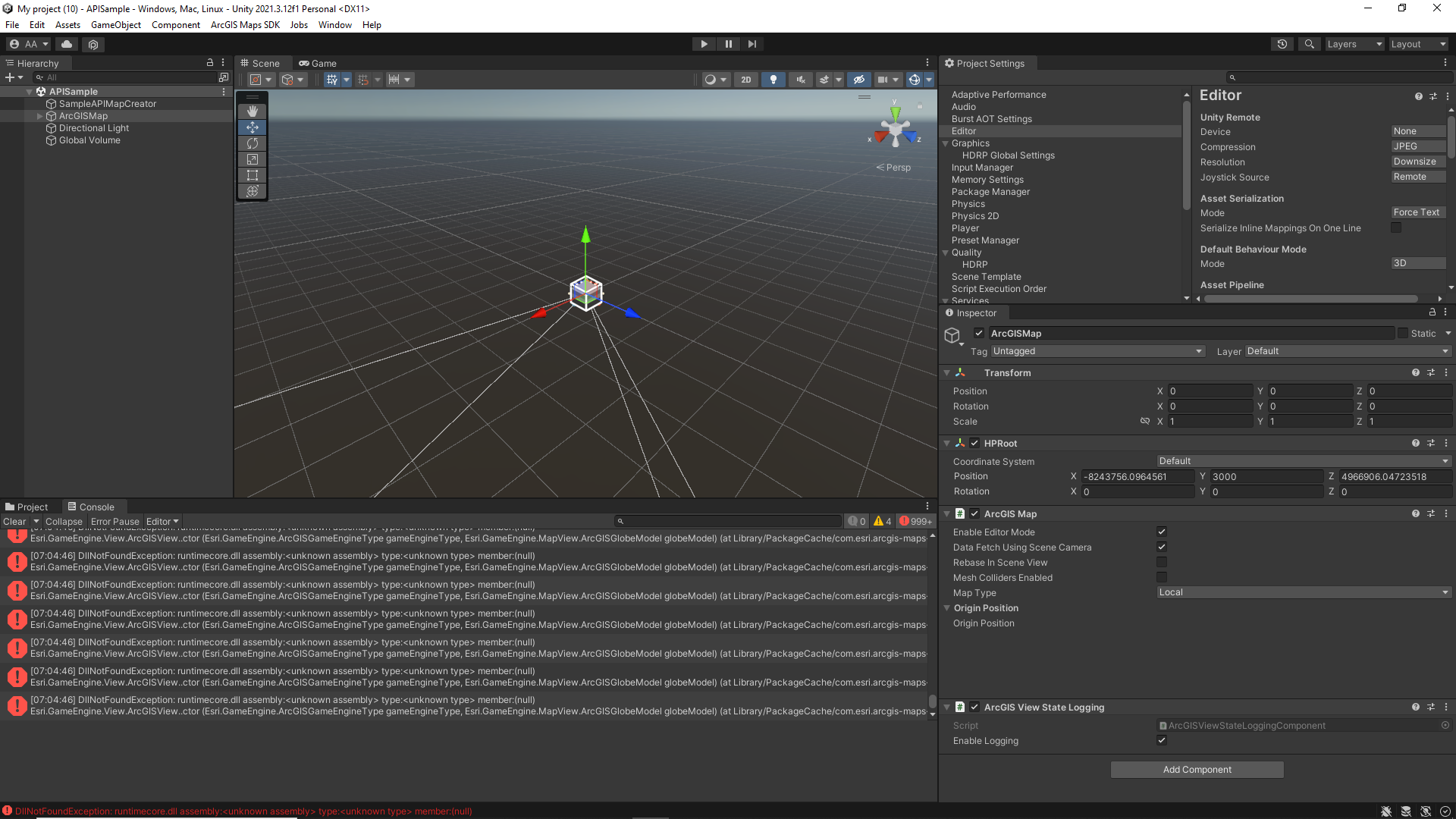The height and width of the screenshot is (819, 1456).
Task: Click the Project Settings horizontal scrollbar
Action: [x=1310, y=299]
